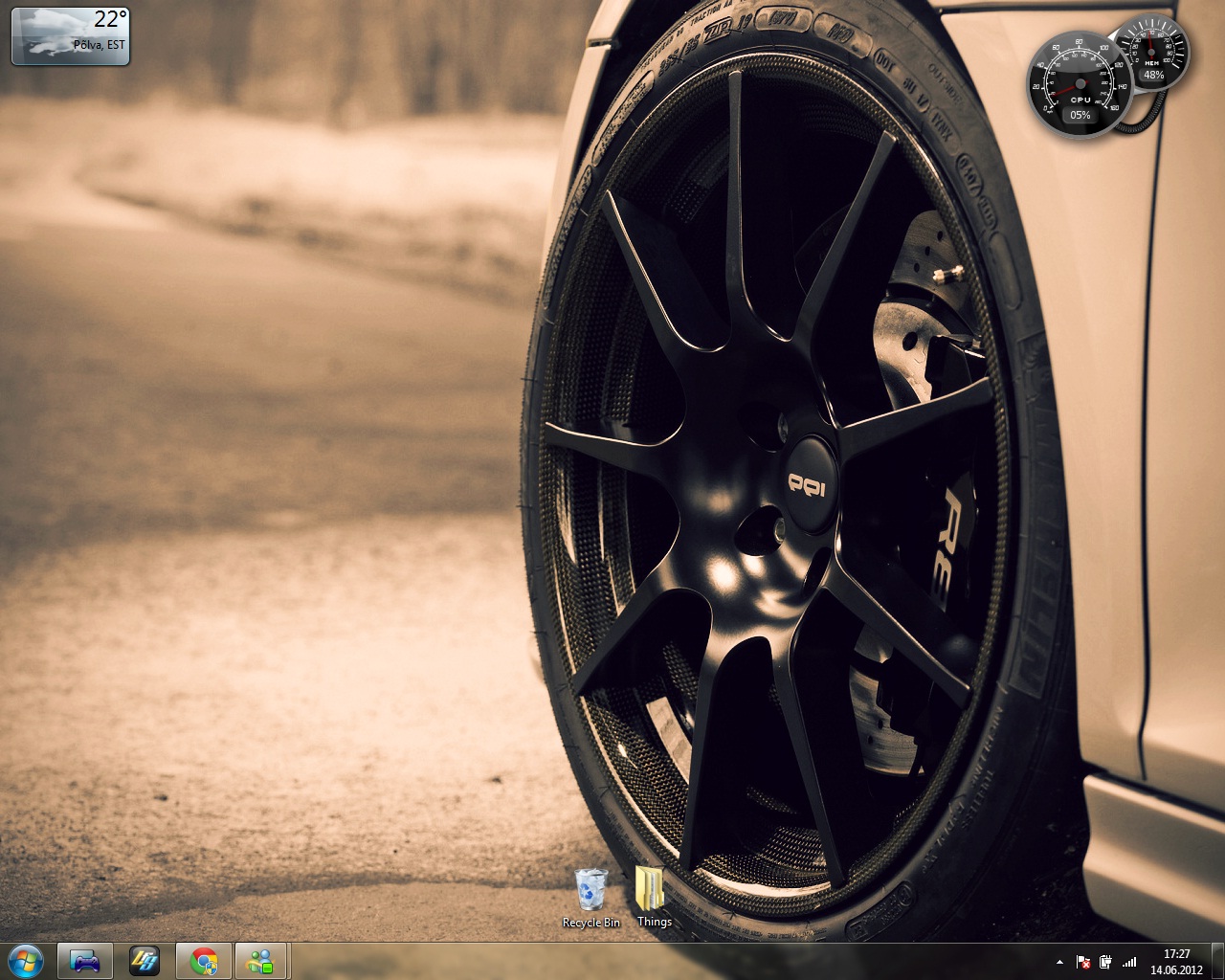Image resolution: width=1225 pixels, height=980 pixels.
Task: Open the Windows Start menu
Action: coord(25,960)
